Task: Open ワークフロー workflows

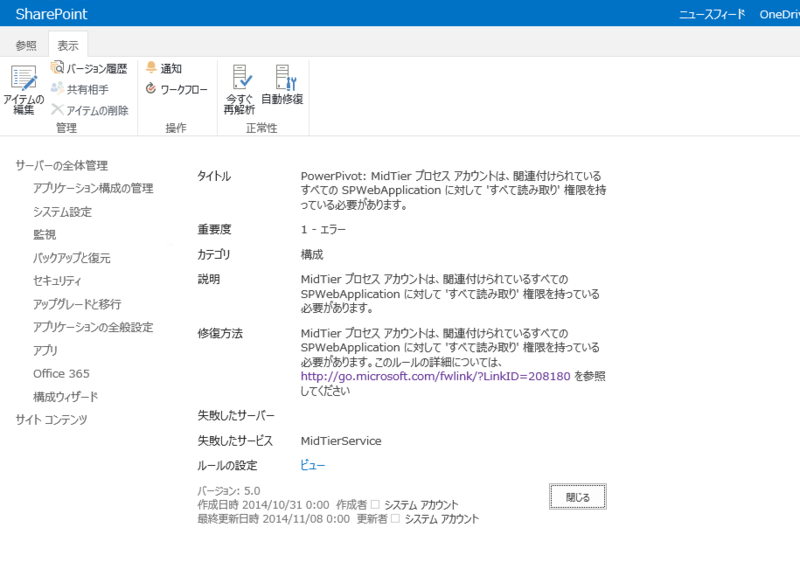Action: (177, 89)
